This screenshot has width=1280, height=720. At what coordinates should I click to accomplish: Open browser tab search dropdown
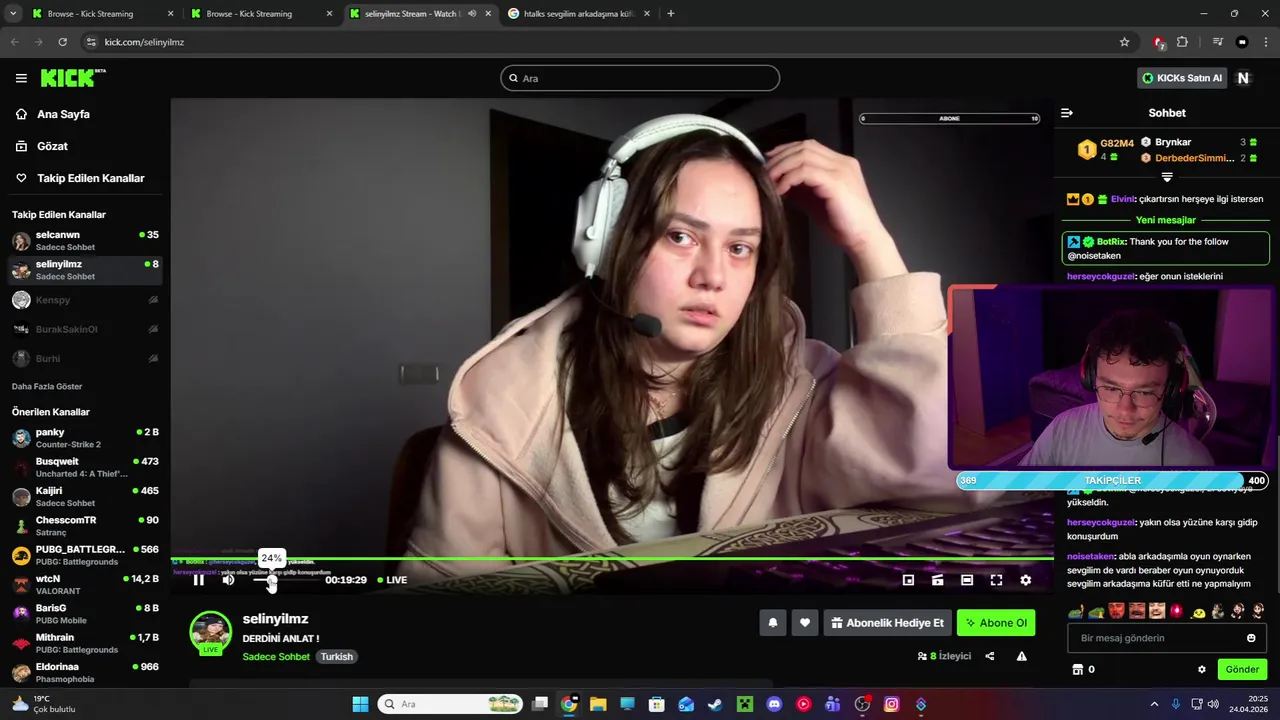(x=12, y=14)
